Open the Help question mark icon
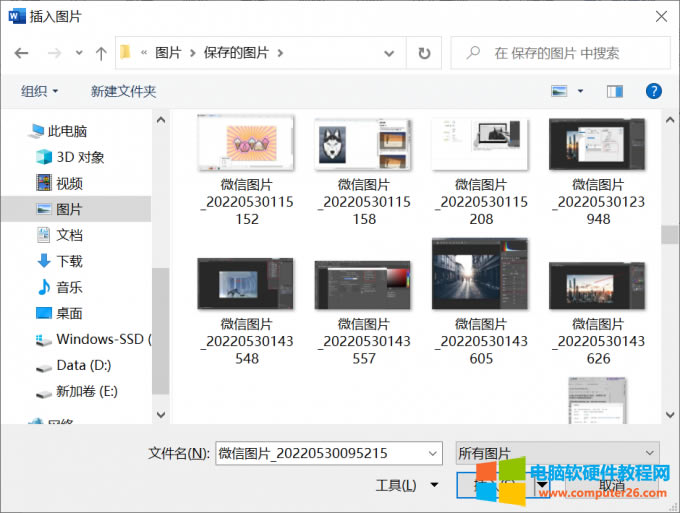 [654, 91]
